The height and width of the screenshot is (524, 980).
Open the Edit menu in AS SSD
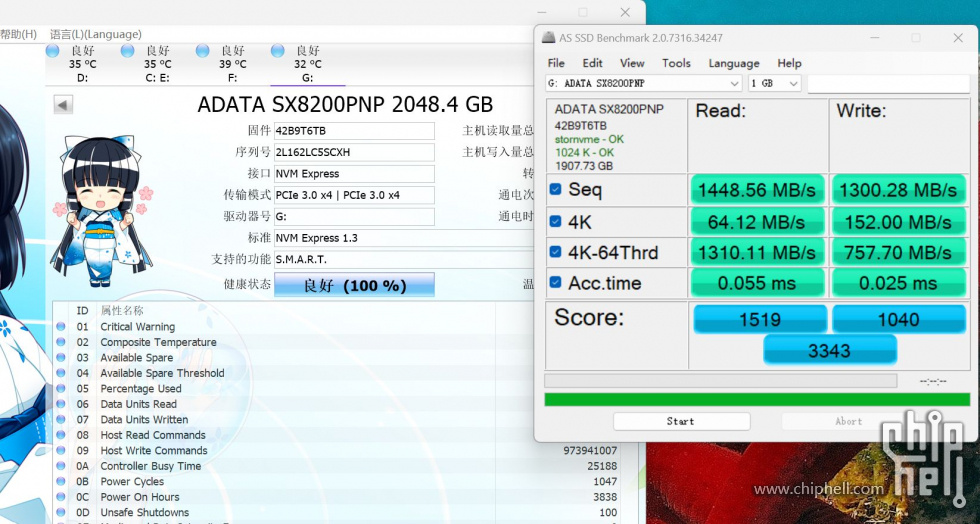click(x=592, y=63)
